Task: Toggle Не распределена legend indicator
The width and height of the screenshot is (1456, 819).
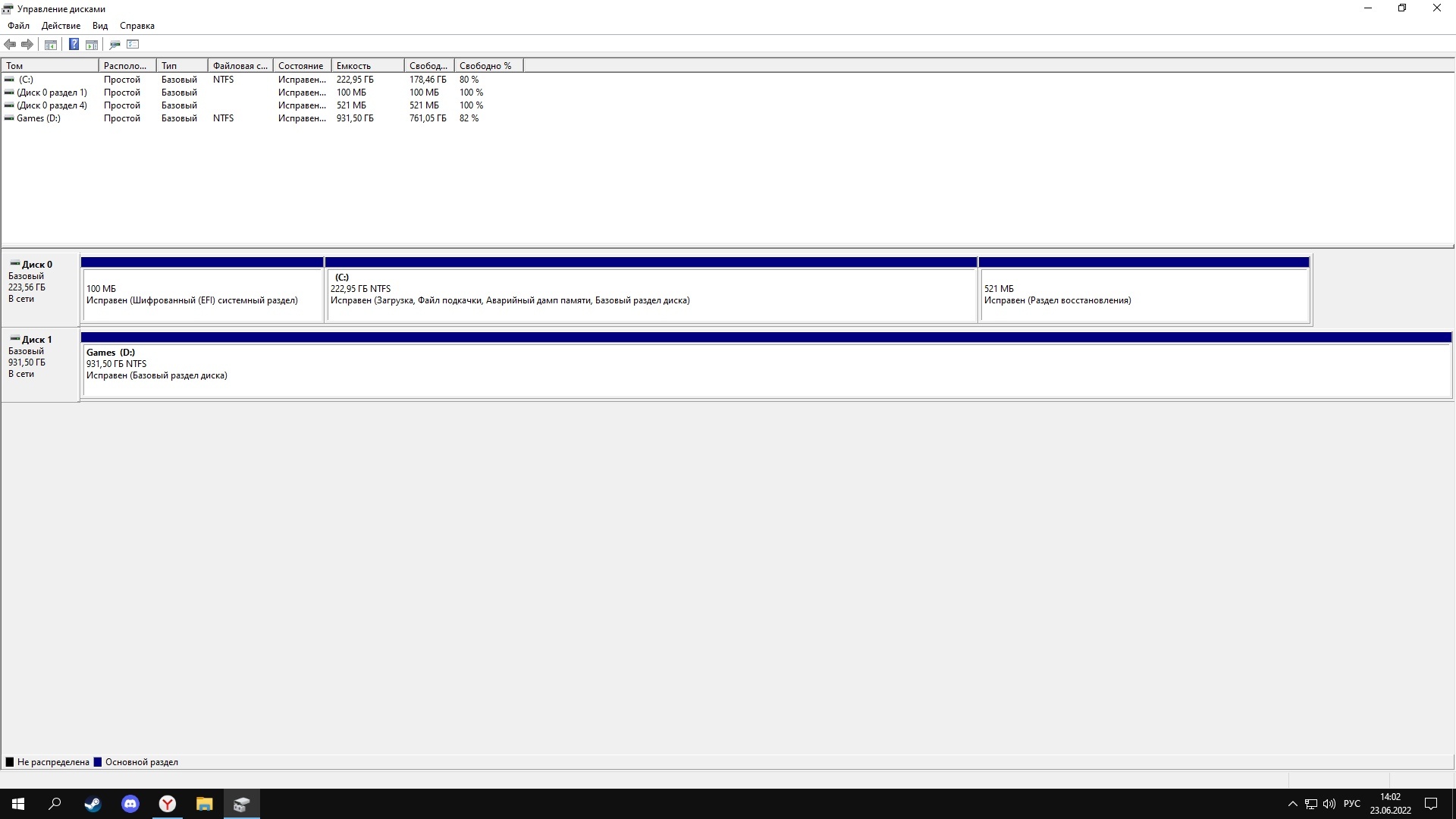Action: coord(11,762)
